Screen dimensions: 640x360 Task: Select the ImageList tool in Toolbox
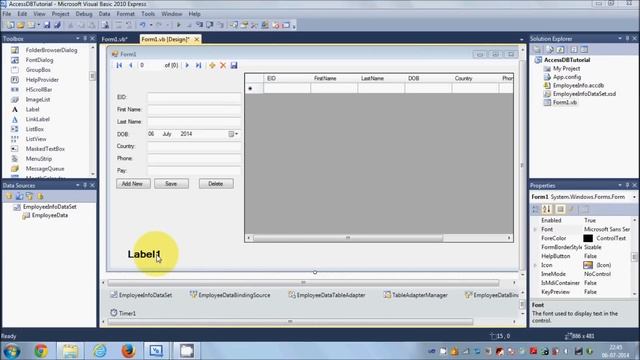tap(38, 100)
